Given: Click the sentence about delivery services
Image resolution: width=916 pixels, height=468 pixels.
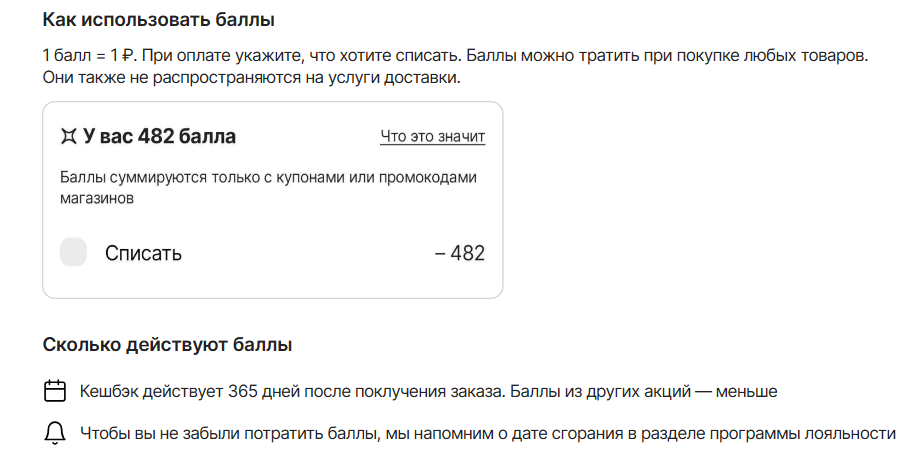Looking at the screenshot, I should pyautogui.click(x=251, y=78).
